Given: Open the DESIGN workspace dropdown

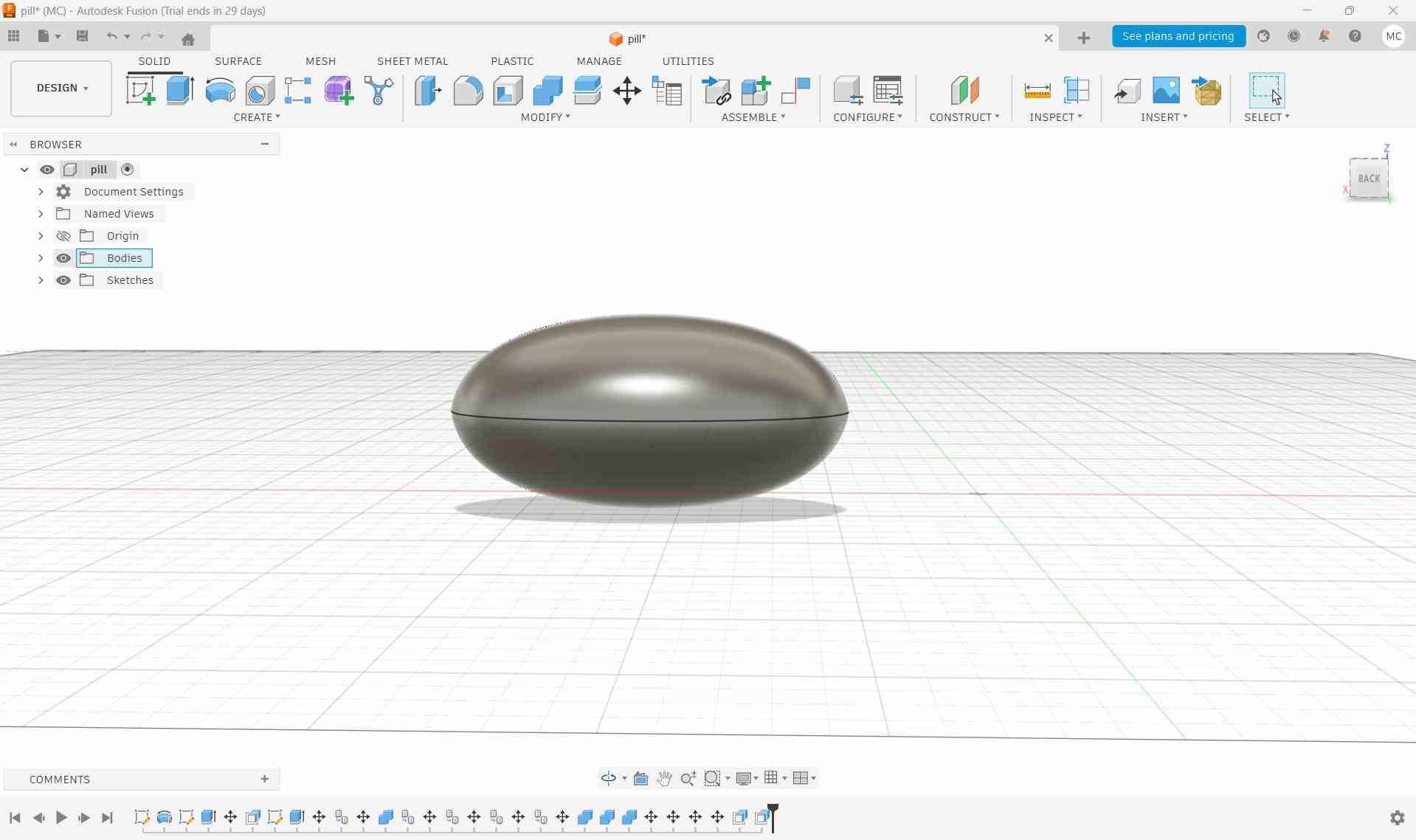Looking at the screenshot, I should pos(61,88).
